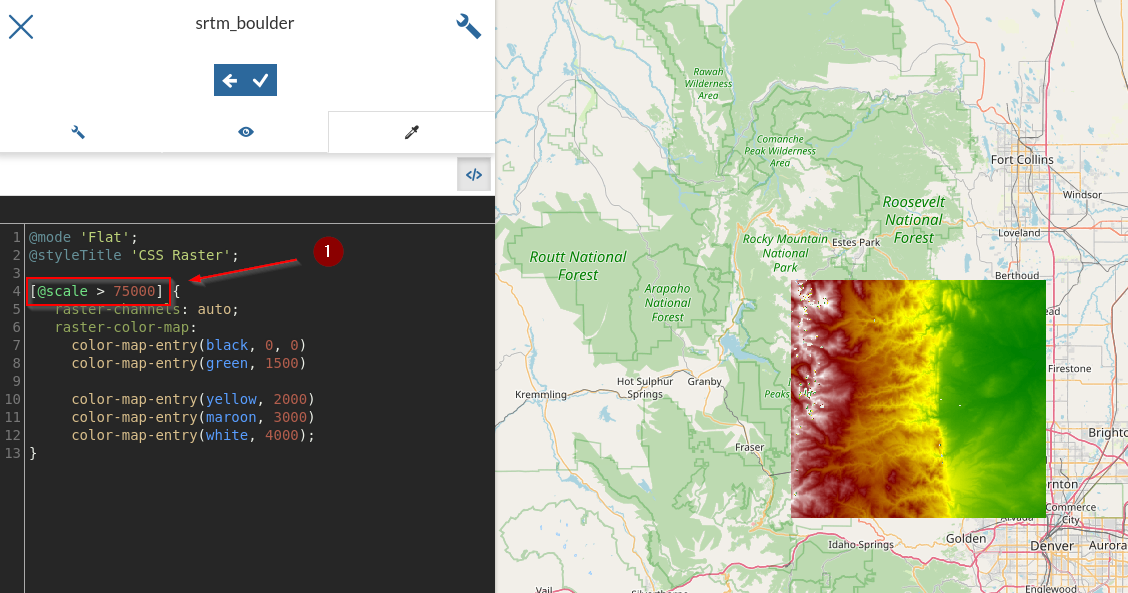1128x593 pixels.
Task: Click Granby label on the map
Action: [704, 381]
